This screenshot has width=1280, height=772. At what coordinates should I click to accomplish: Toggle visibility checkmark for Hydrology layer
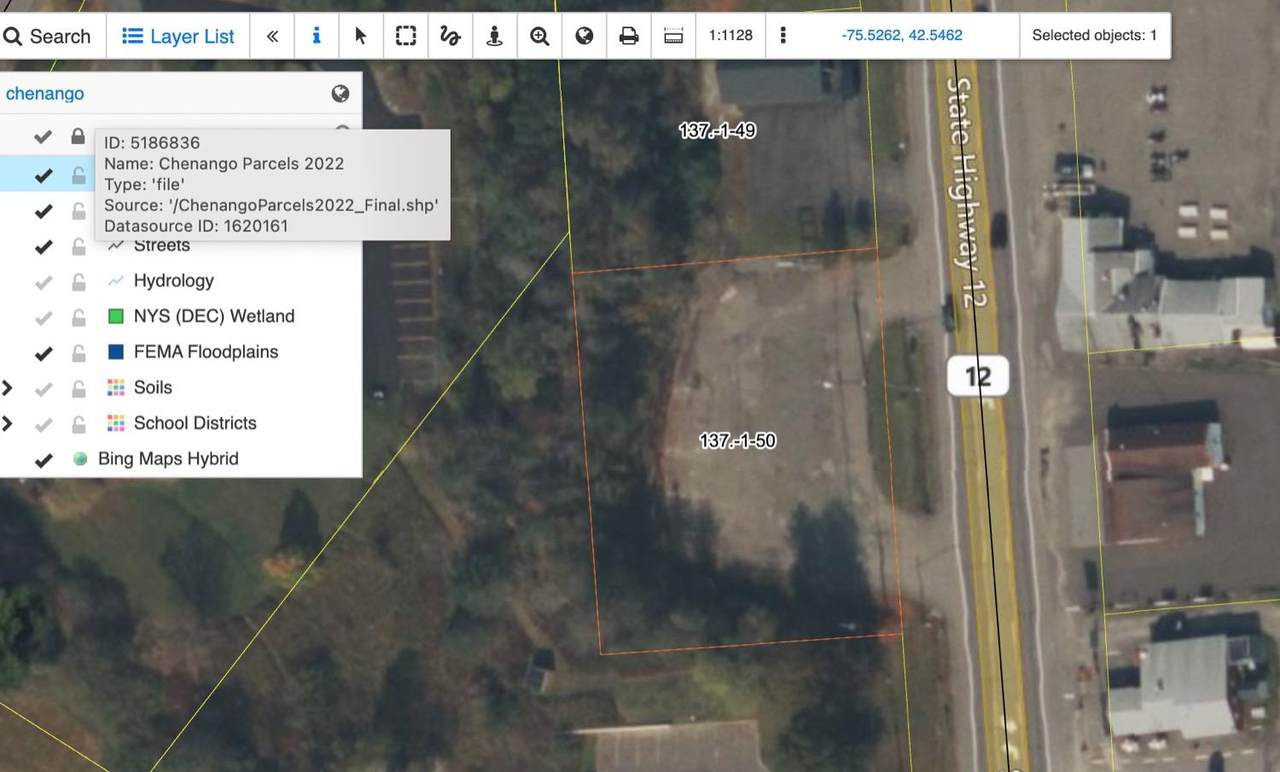[43, 282]
